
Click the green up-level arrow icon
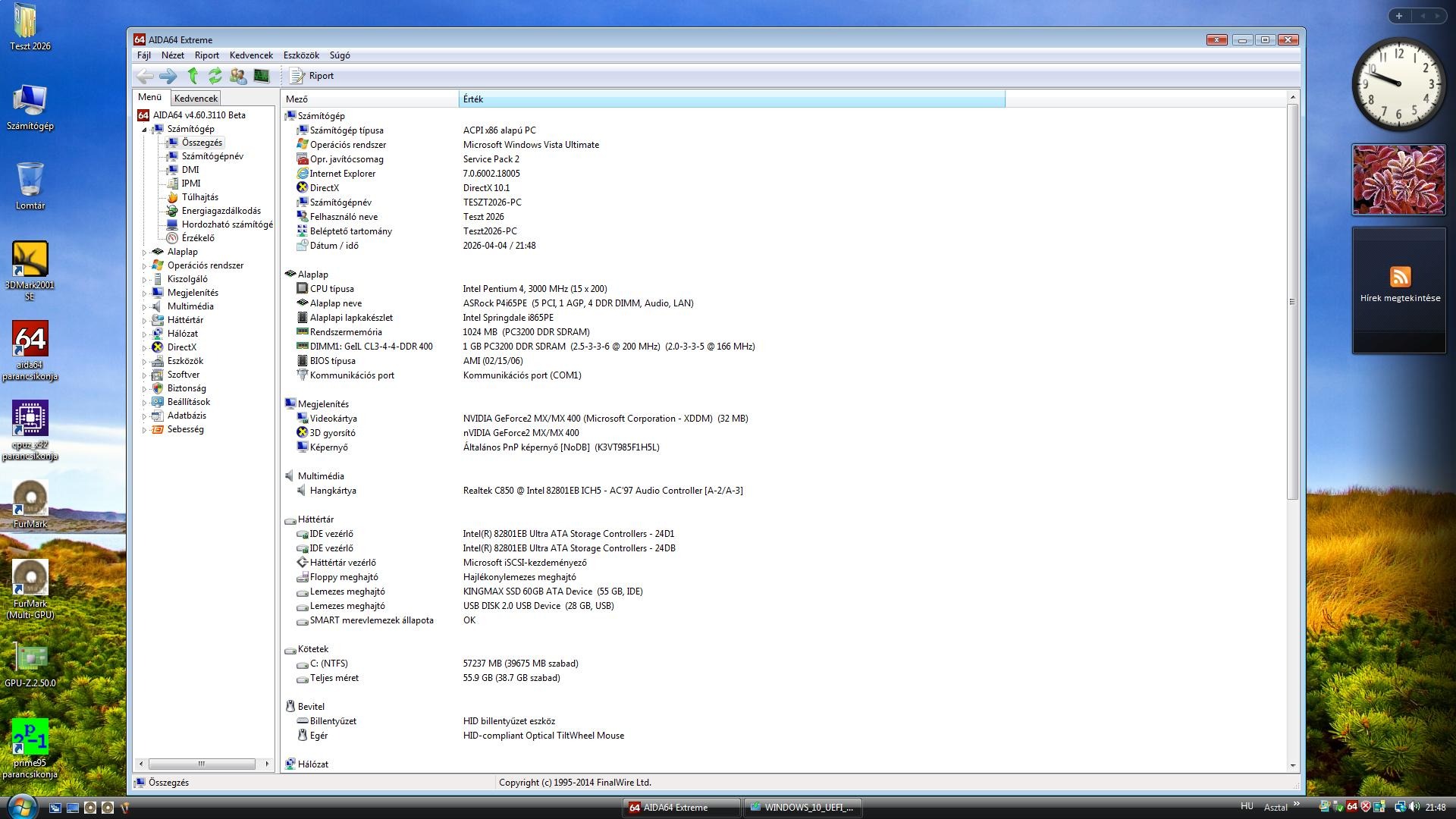tap(193, 76)
